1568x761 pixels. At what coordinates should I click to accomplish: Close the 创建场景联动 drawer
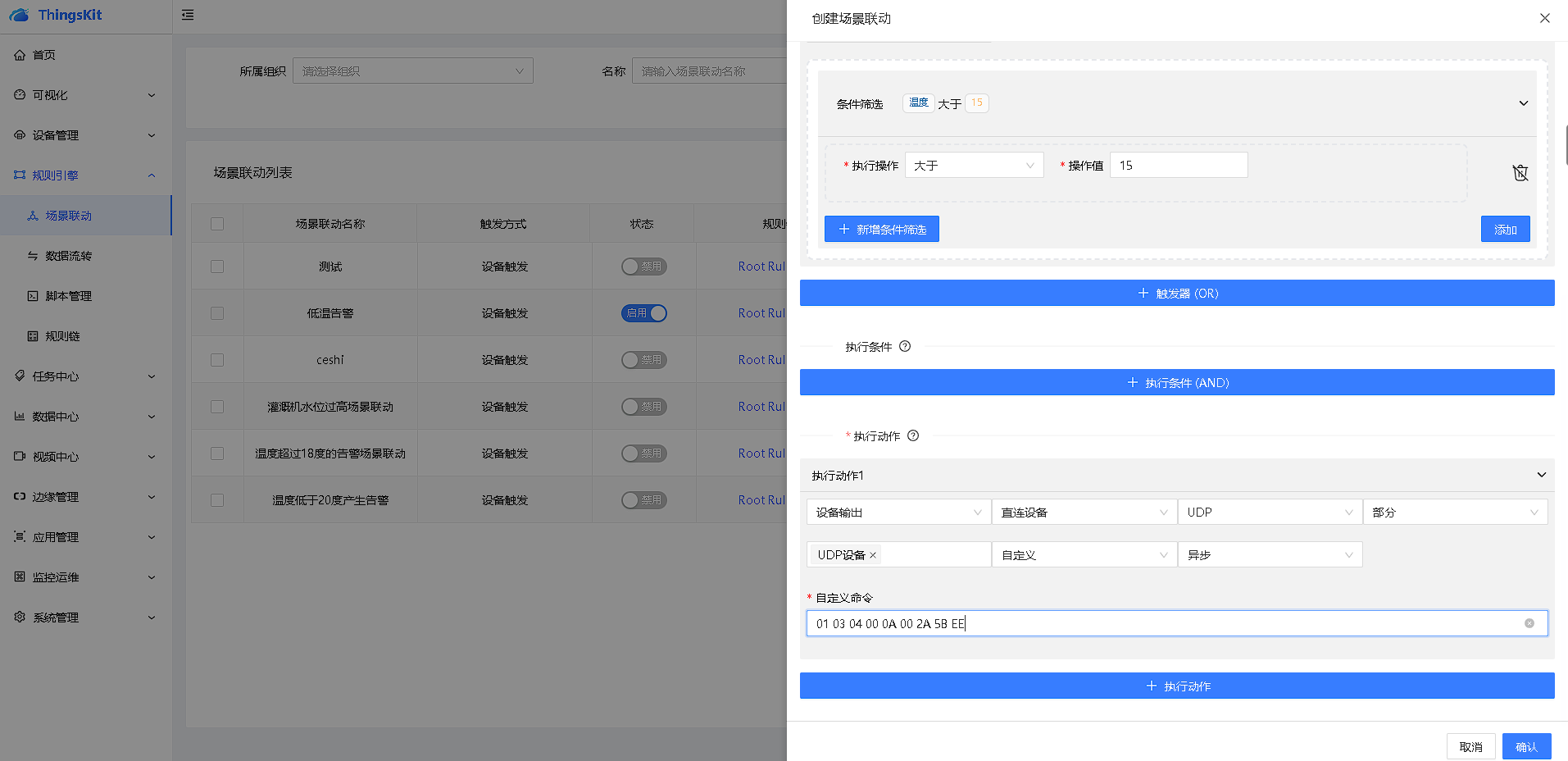point(1544,18)
